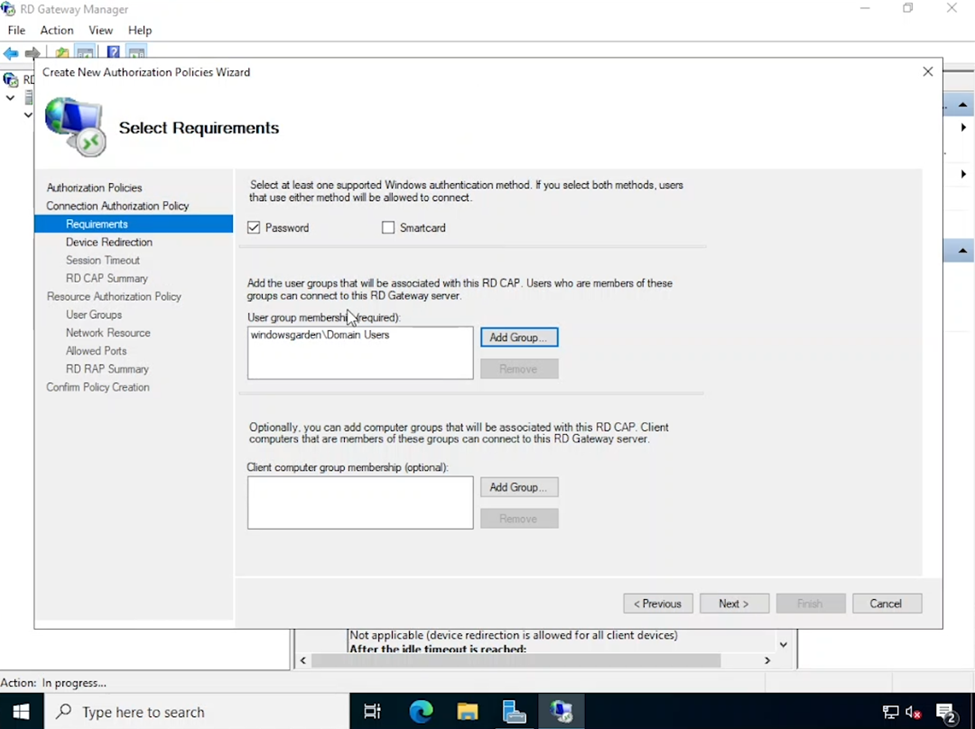
Task: Collapse the top tree node chevron
Action: pyautogui.click(x=10, y=98)
